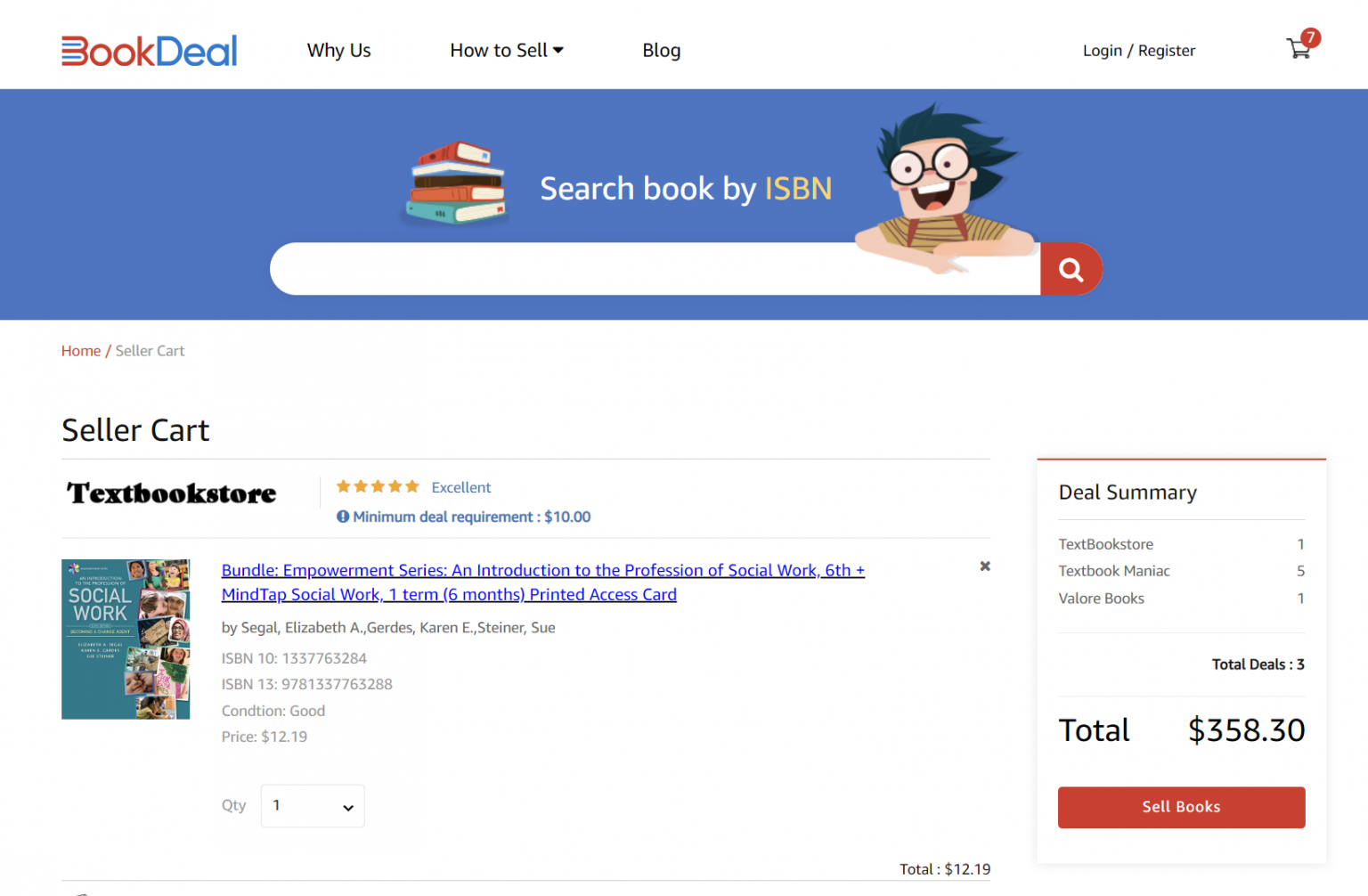Viewport: 1368px width, 896px height.
Task: Open the How to Sell dropdown
Action: [506, 50]
